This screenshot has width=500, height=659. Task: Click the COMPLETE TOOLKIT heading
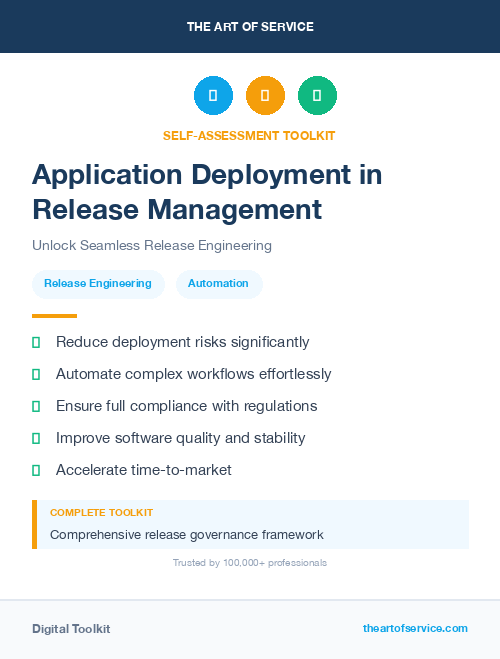[102, 513]
